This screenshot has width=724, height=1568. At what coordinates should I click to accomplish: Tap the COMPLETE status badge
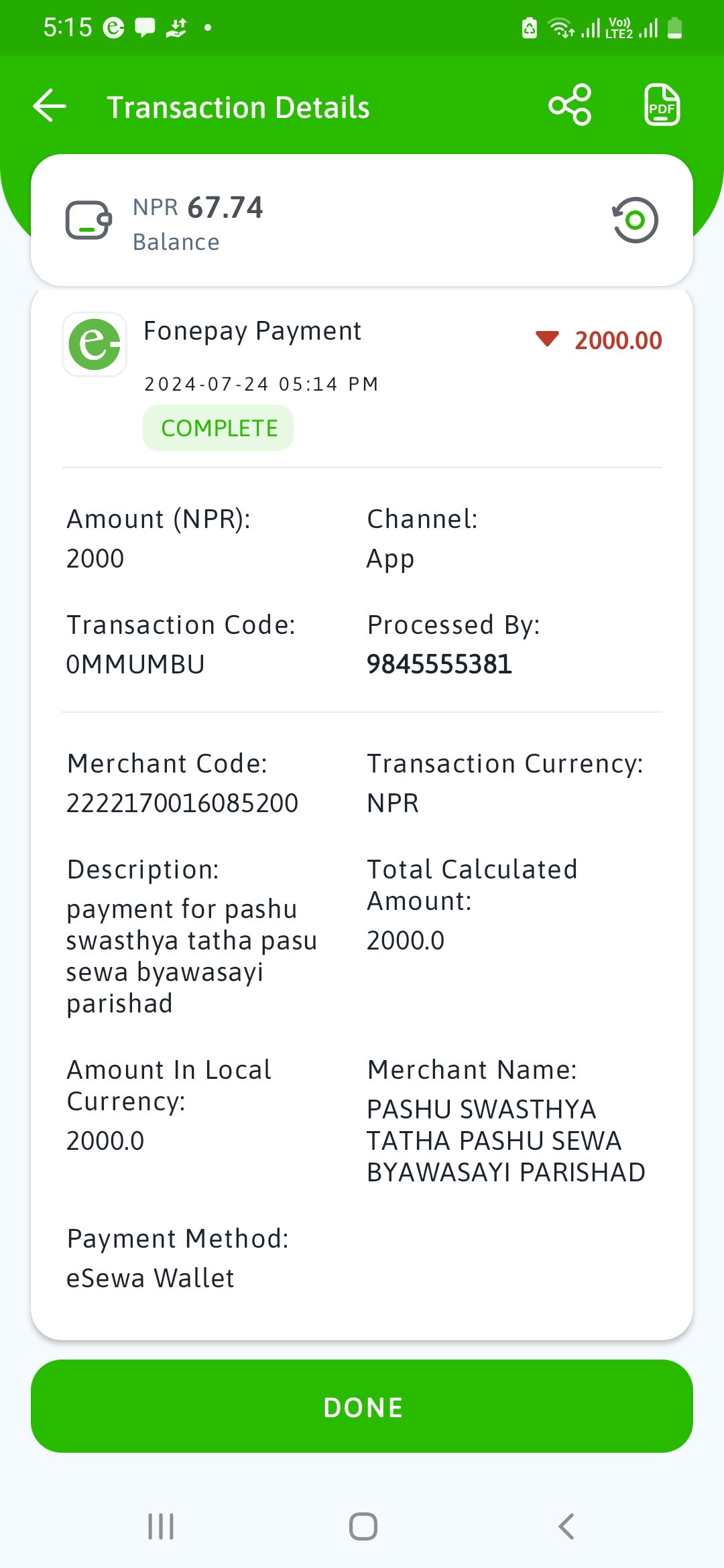pyautogui.click(x=219, y=428)
